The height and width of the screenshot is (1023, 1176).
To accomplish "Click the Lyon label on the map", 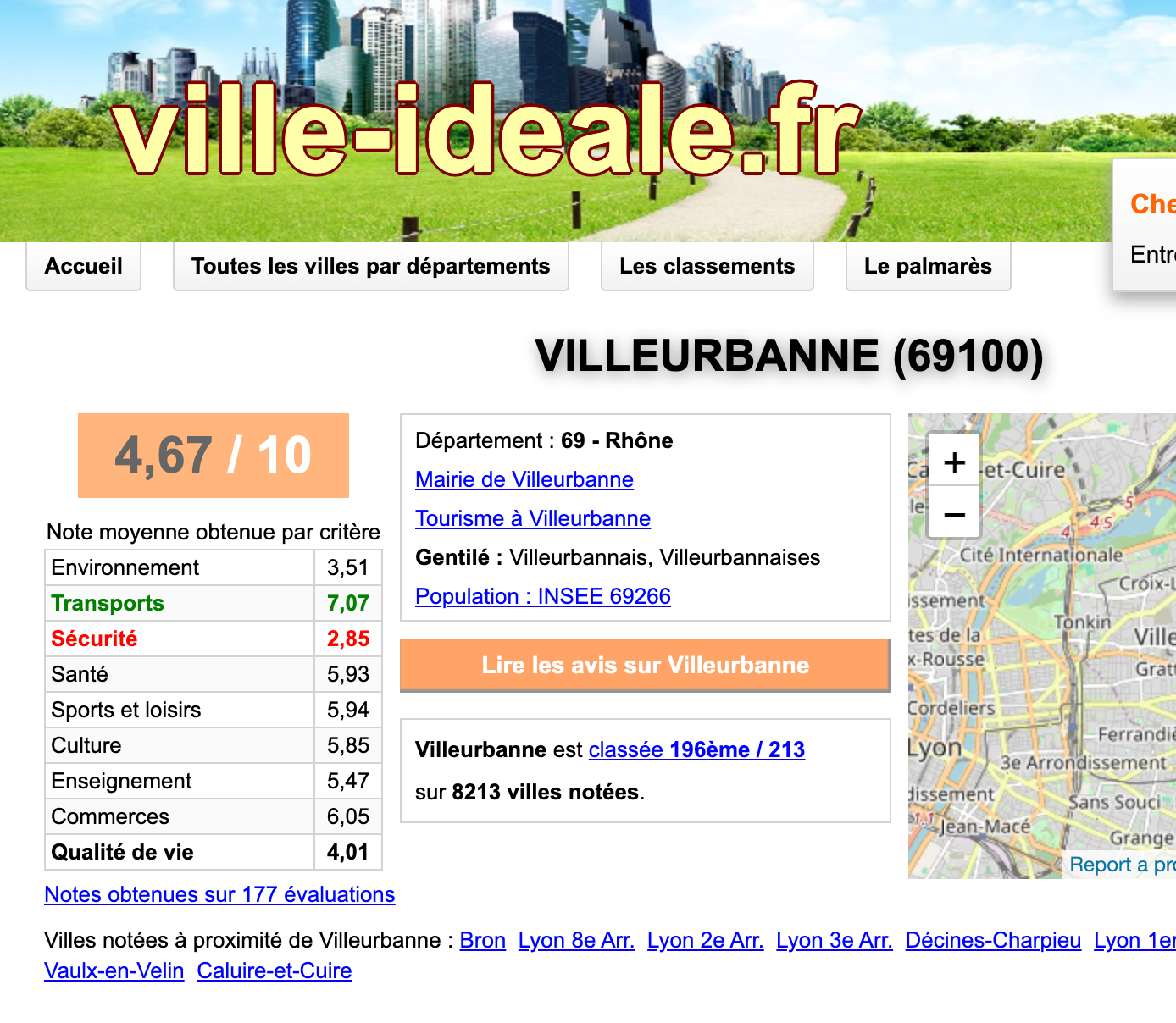I will point(935,749).
